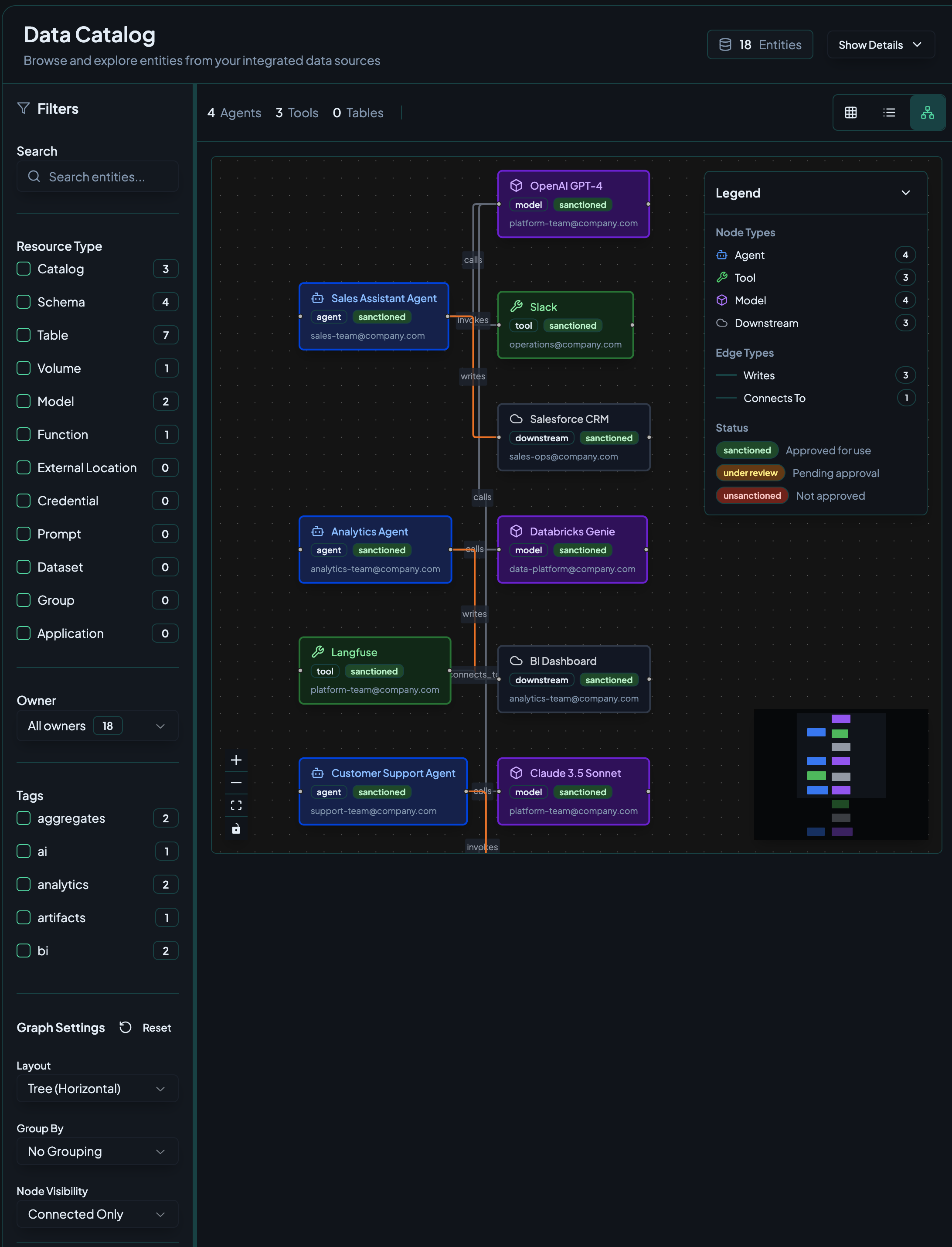952x1247 pixels.
Task: Tick the analytics tag checkbox
Action: 24,884
